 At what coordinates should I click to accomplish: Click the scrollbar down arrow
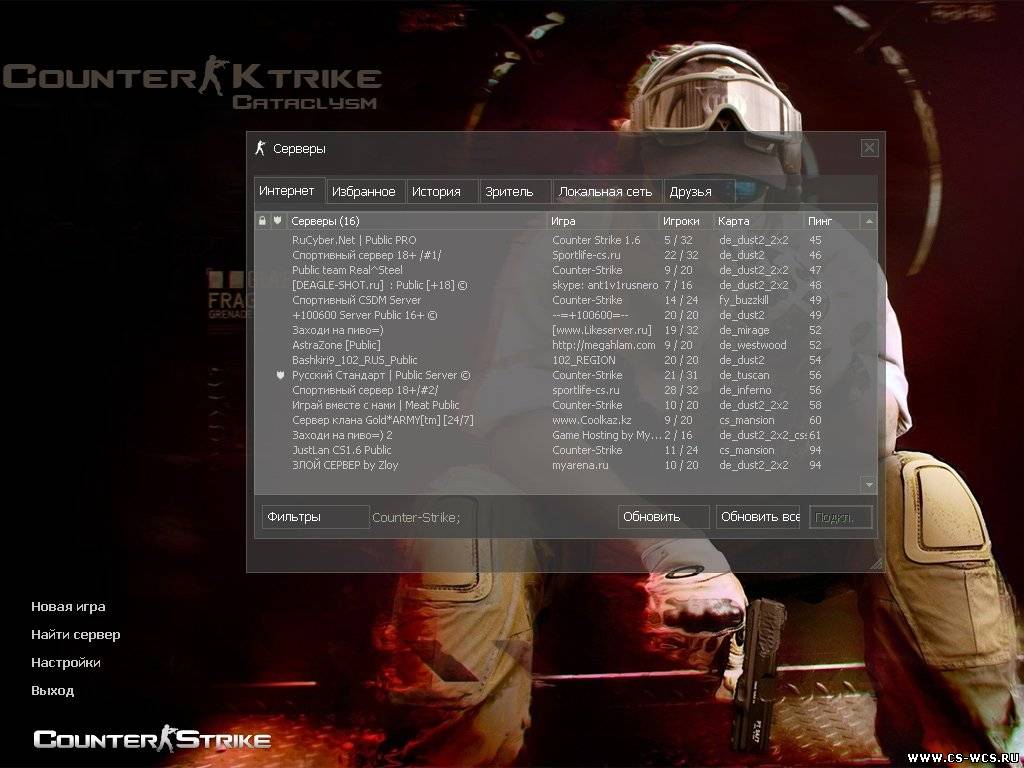click(x=869, y=485)
